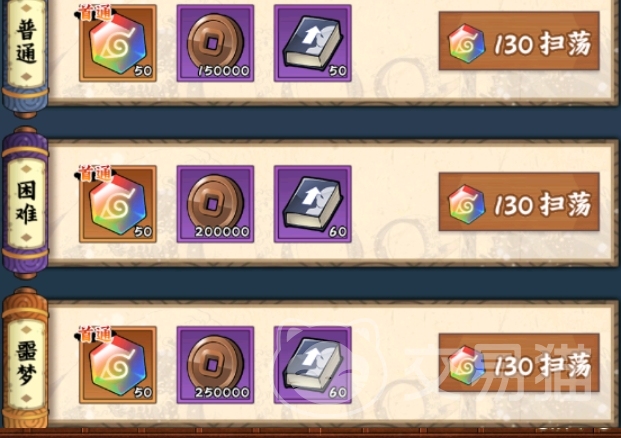Select the rainbow gem reward in 普通 row
Screen dimensions: 621x438
click(118, 43)
